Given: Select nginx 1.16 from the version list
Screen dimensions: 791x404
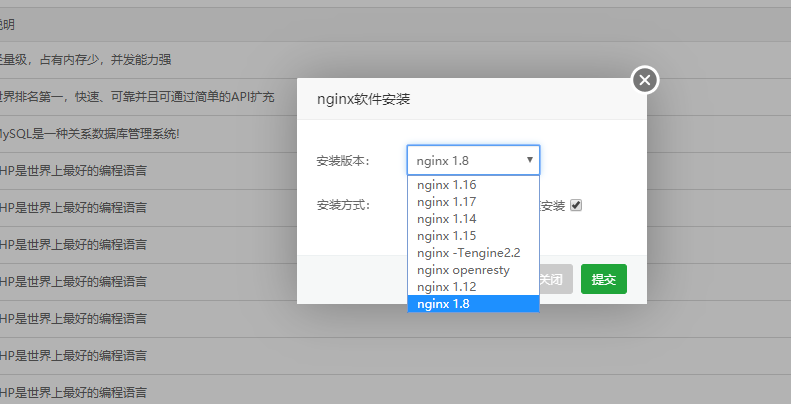Looking at the screenshot, I should pos(473,185).
